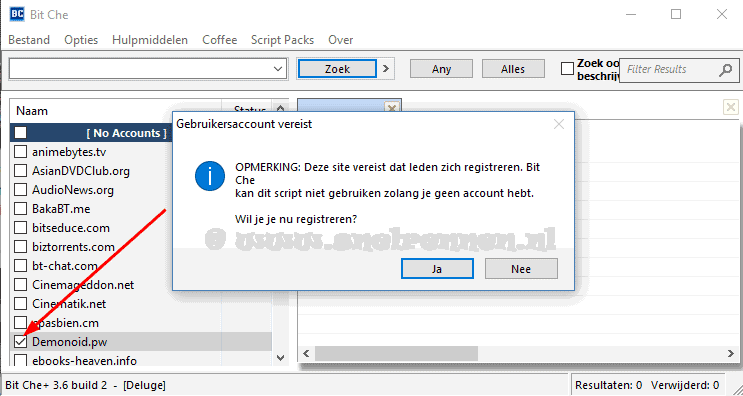Viewport: 743px width, 396px height.
Task: Uncheck the Demonoid.pw checkbox
Action: pyautogui.click(x=20, y=342)
